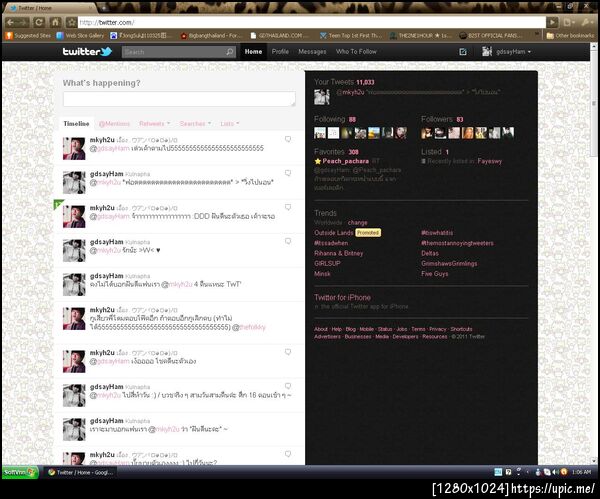The height and width of the screenshot is (499, 600).
Task: Click the volume icon in the system tray
Action: [555, 472]
